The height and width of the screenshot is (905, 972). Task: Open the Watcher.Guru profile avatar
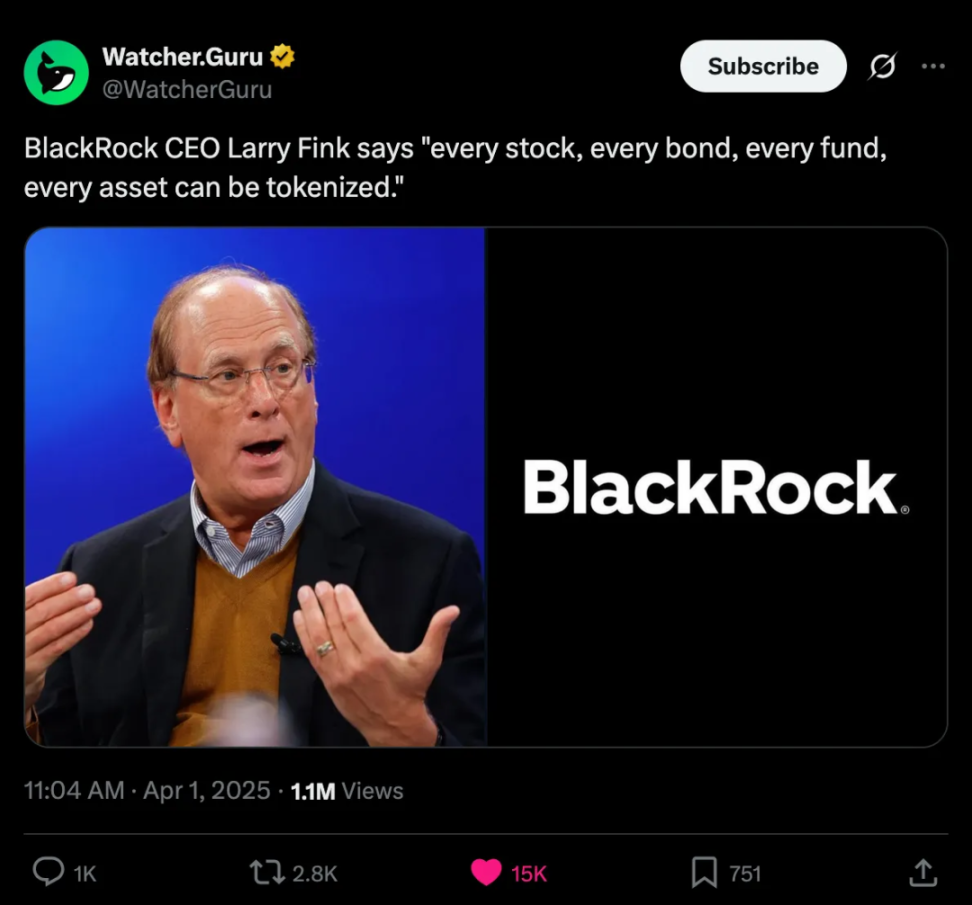[56, 73]
